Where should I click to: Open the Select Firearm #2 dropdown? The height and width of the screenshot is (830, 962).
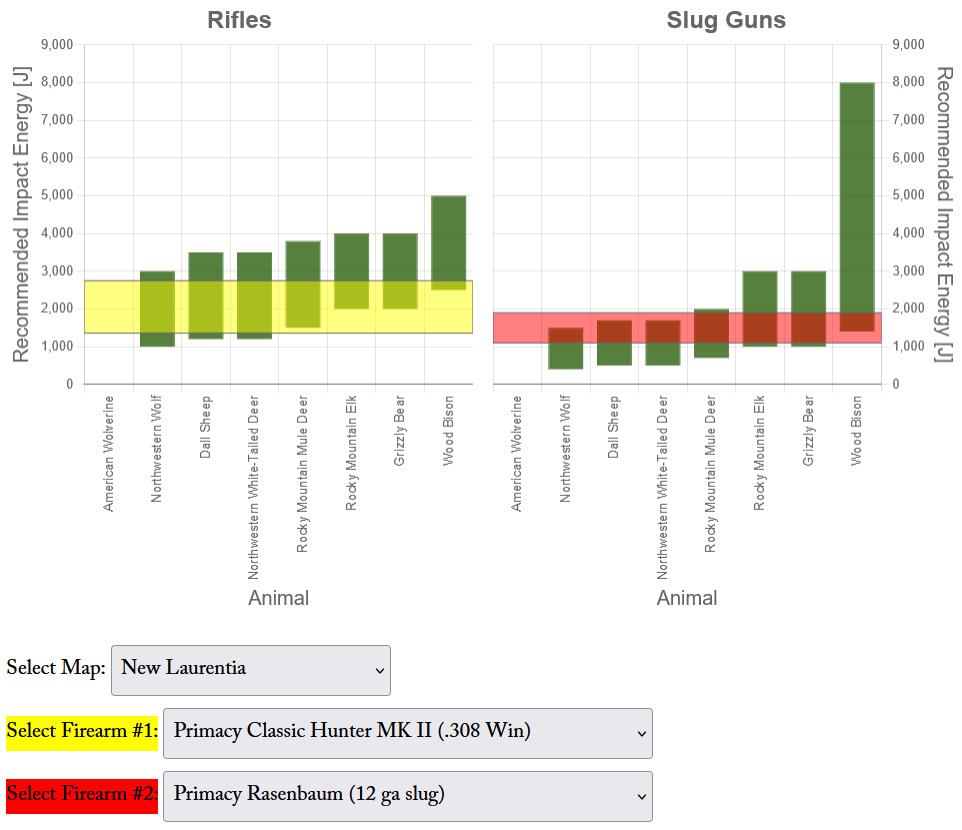[408, 796]
